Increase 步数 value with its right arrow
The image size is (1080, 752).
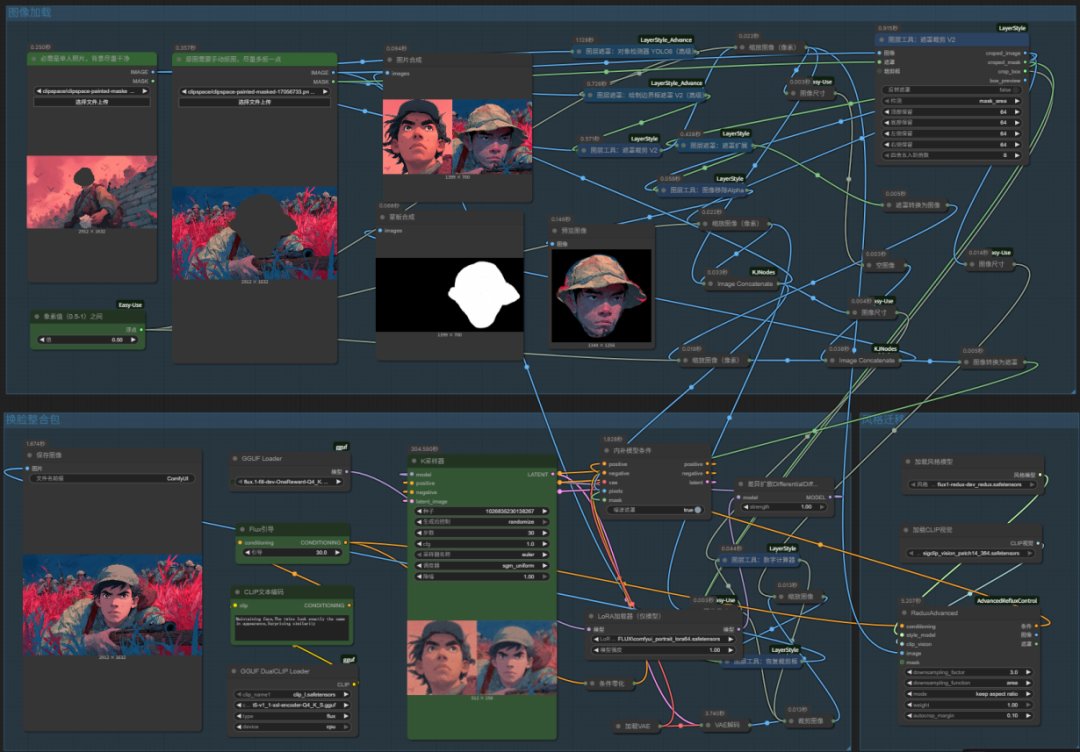click(546, 533)
